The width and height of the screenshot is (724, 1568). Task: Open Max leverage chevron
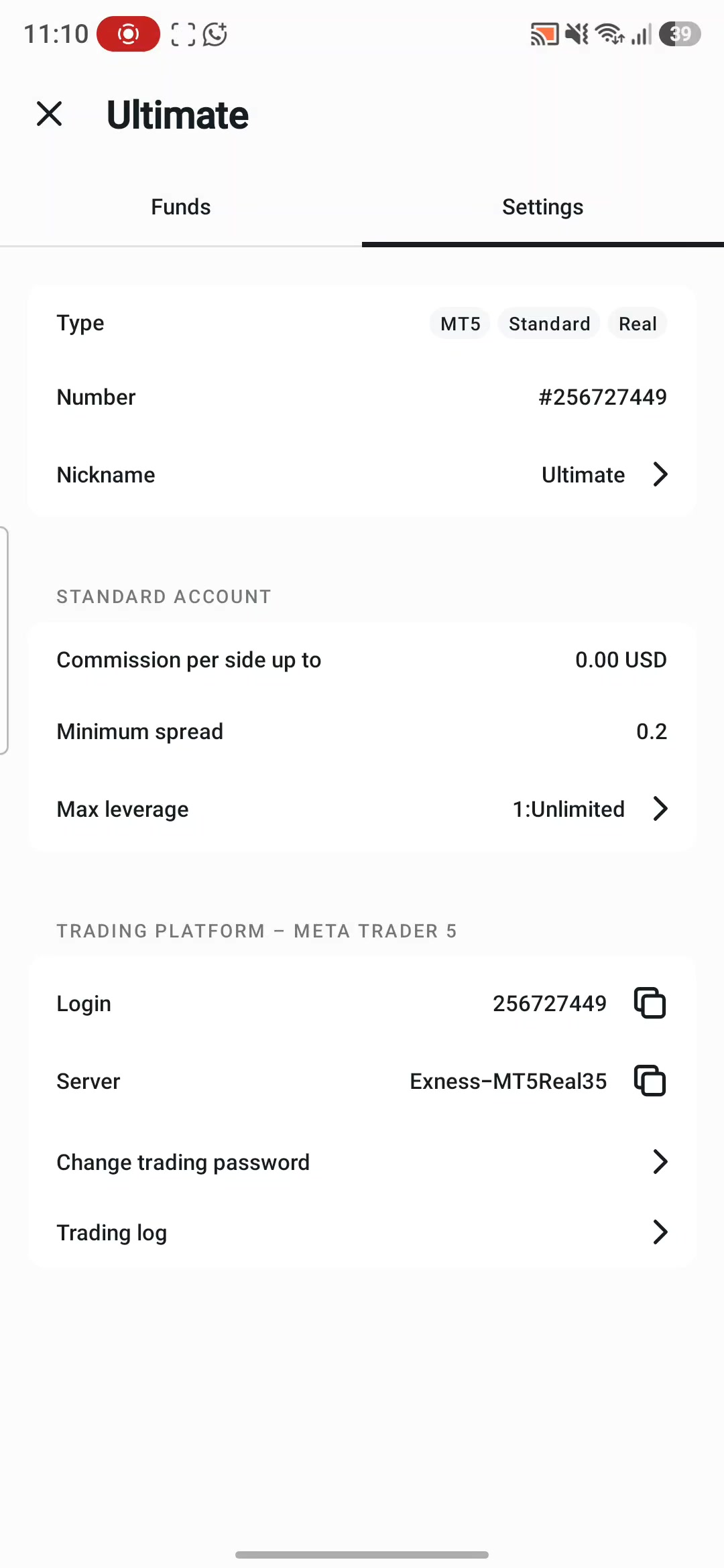(x=660, y=809)
